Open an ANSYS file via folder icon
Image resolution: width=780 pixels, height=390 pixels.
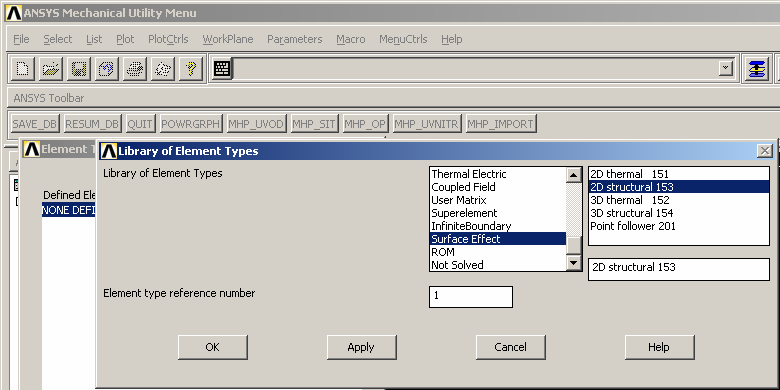tap(50, 69)
